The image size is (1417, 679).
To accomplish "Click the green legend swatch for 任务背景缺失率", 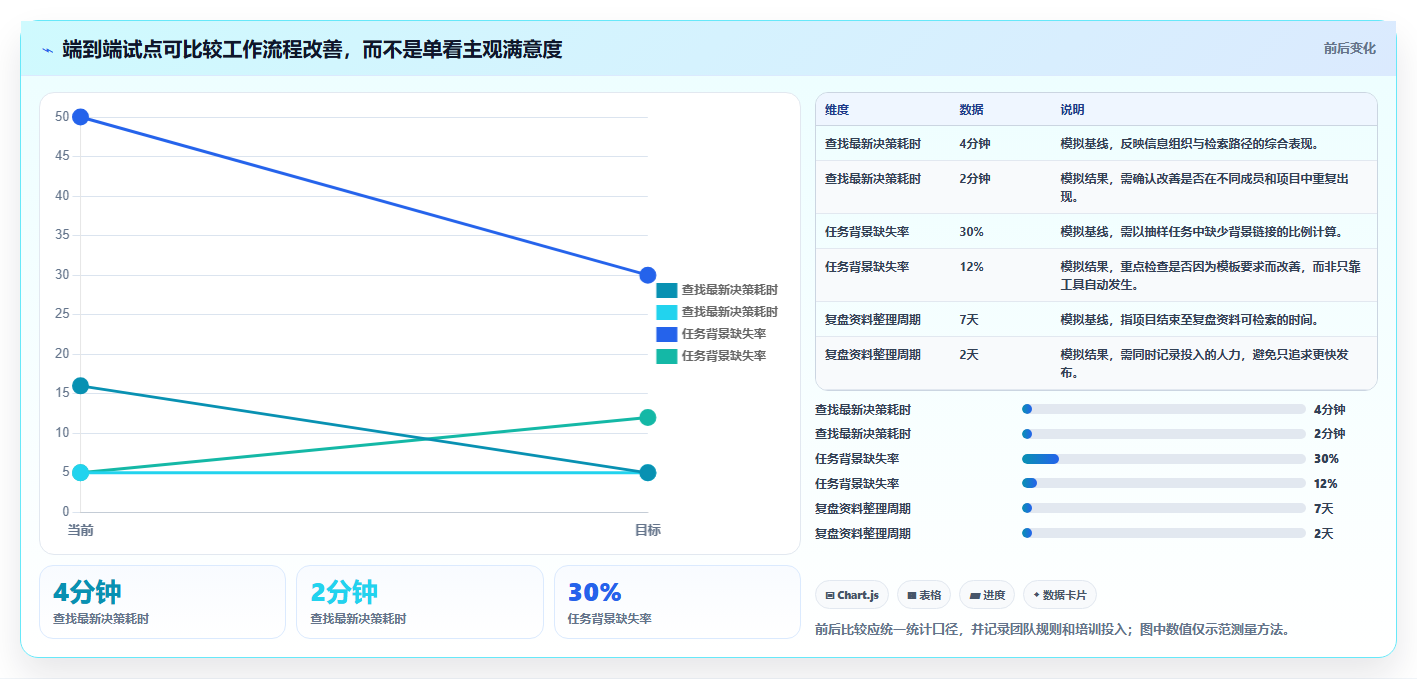I will (667, 356).
